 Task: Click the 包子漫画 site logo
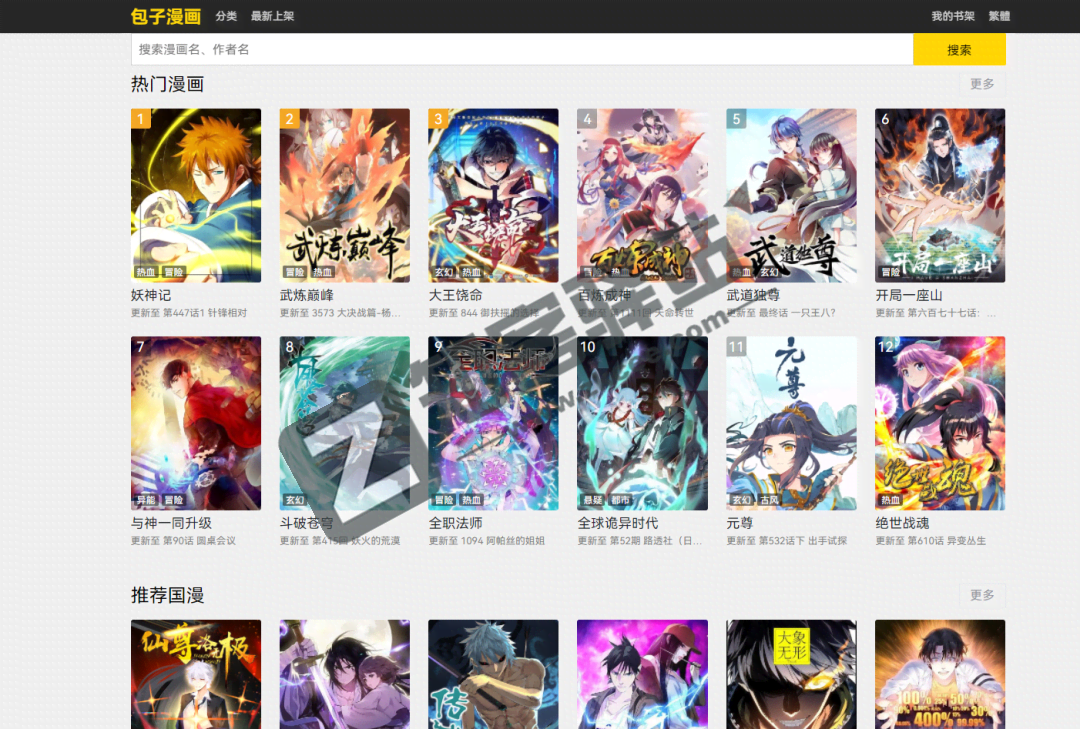coord(165,16)
